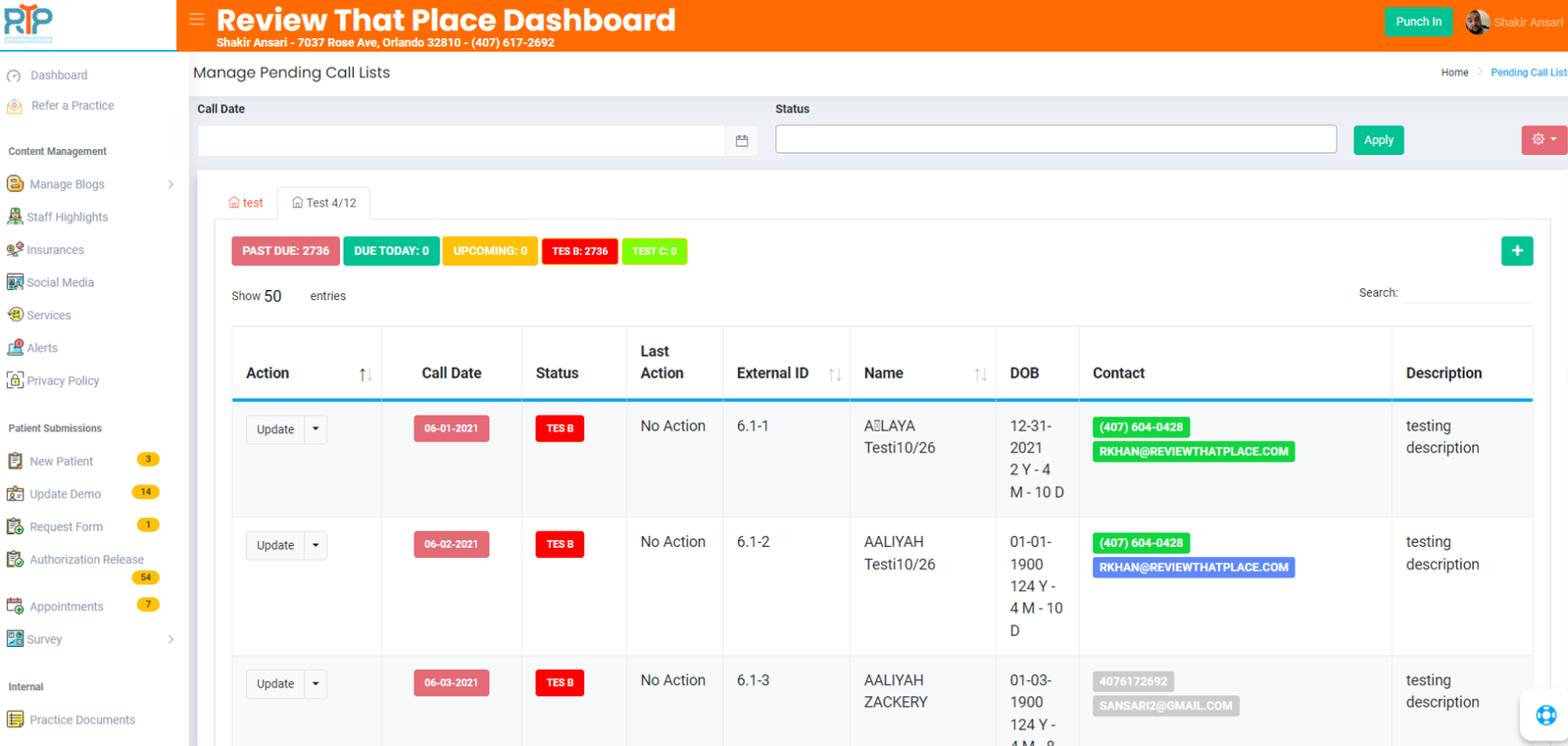This screenshot has width=1568, height=746.
Task: Click the Privacy Policy icon
Action: click(x=15, y=380)
